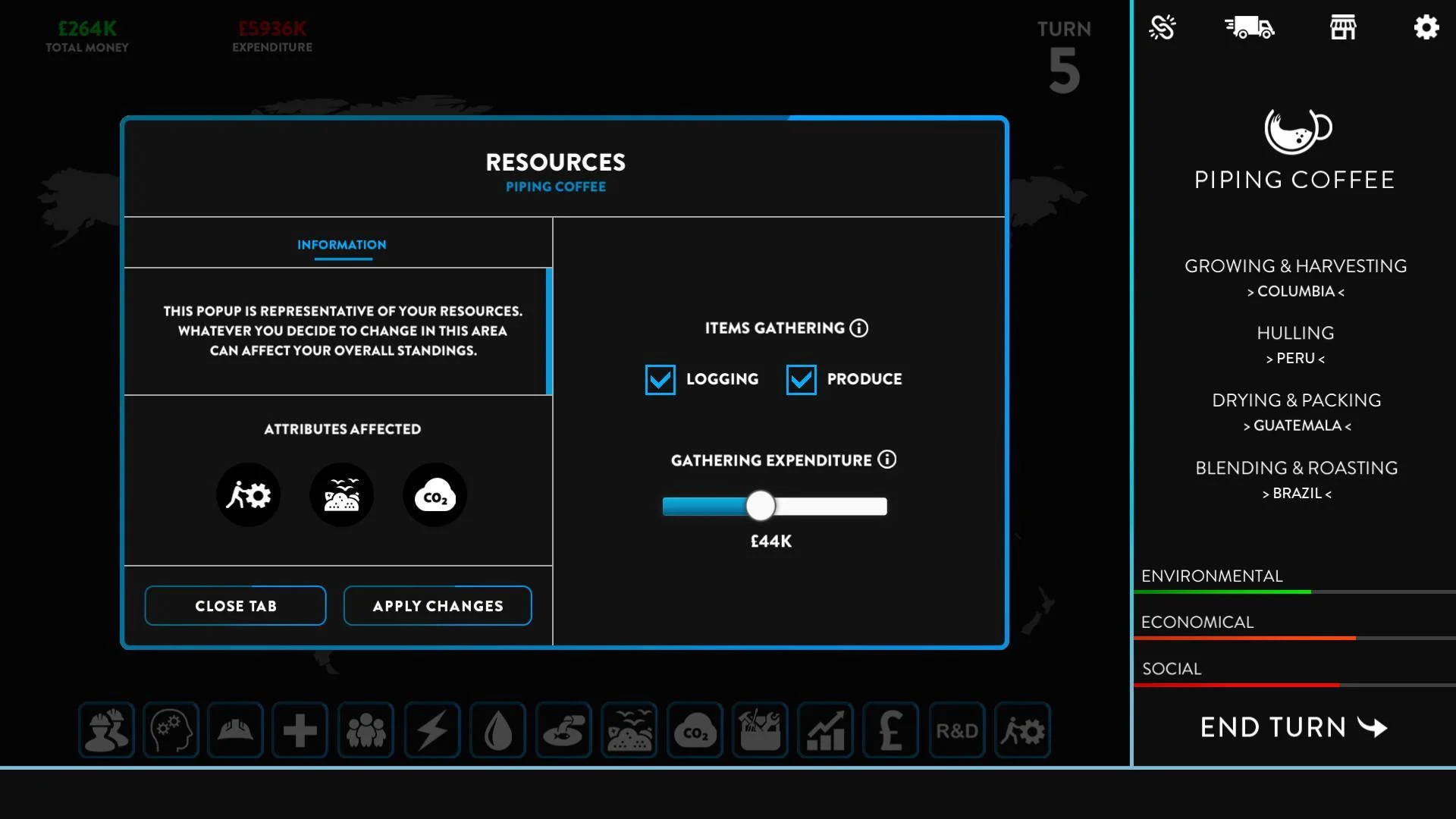The height and width of the screenshot is (819, 1456).
Task: Open the toolbox maintenance icon
Action: click(760, 730)
